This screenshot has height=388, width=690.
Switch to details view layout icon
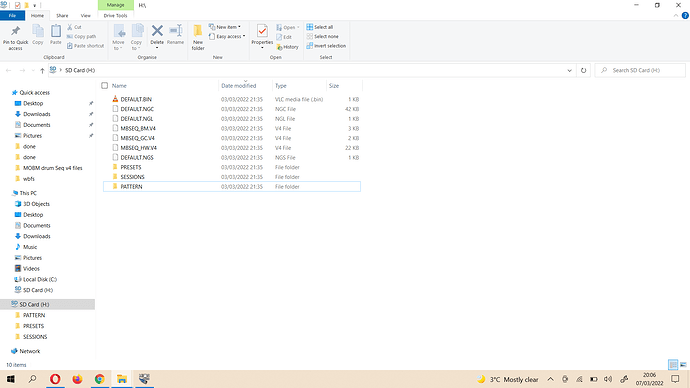tap(673, 365)
